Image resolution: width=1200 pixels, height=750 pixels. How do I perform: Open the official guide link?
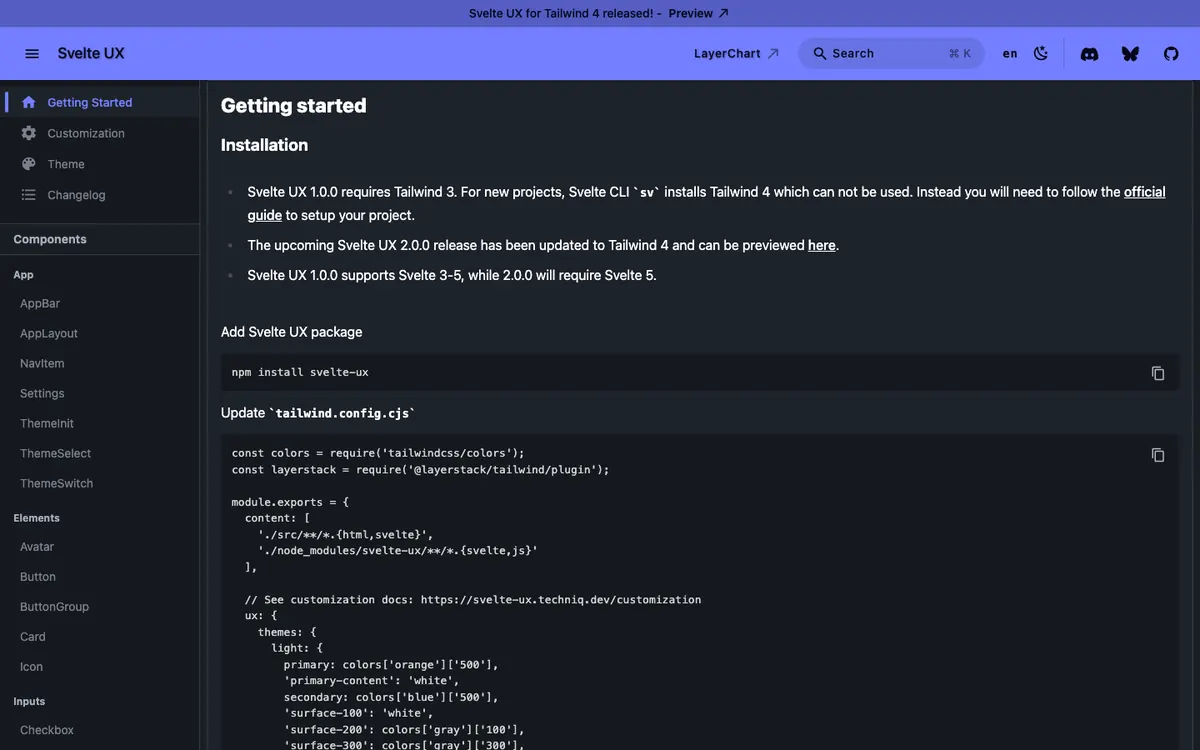coord(1145,192)
